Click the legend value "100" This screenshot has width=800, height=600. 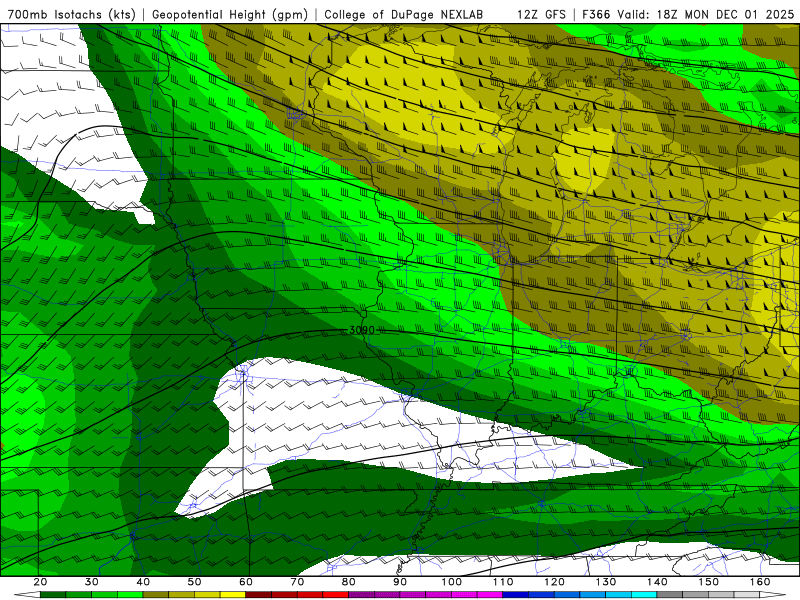click(x=452, y=582)
